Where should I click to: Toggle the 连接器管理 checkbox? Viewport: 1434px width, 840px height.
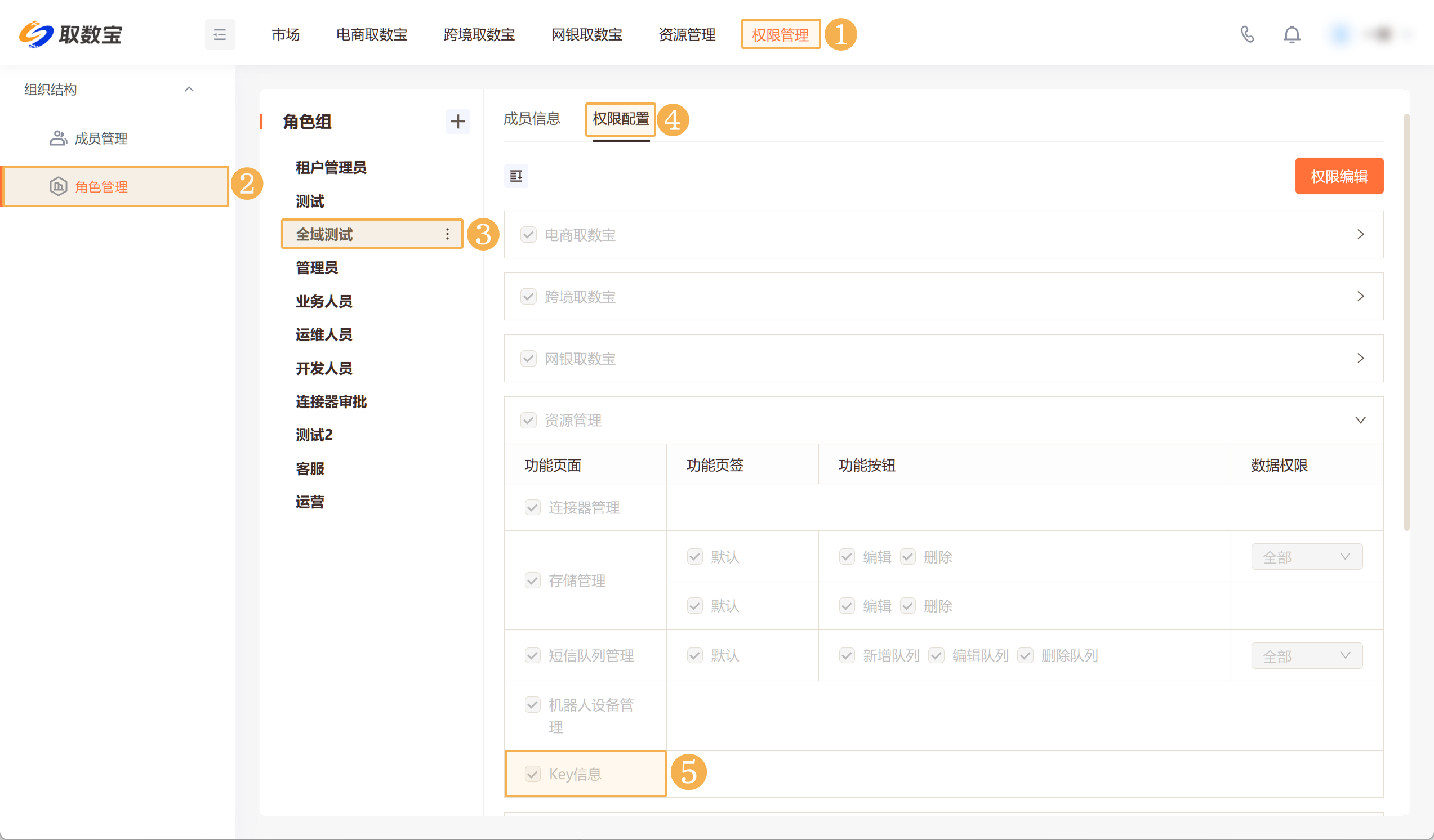(x=533, y=507)
